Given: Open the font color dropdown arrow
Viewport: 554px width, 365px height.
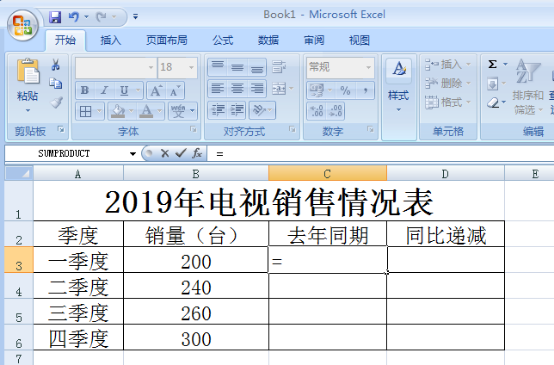Looking at the screenshot, I should [x=159, y=111].
